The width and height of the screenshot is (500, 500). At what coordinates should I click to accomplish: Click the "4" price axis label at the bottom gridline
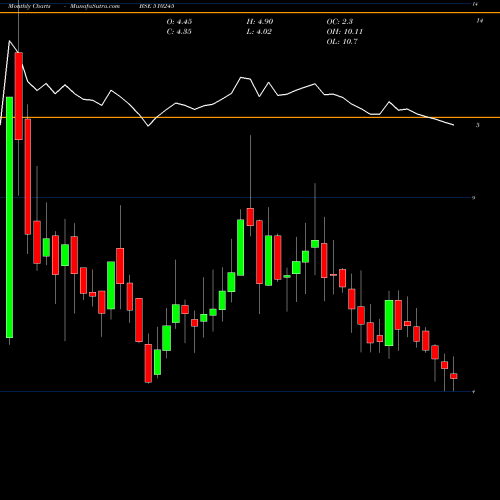(x=474, y=392)
